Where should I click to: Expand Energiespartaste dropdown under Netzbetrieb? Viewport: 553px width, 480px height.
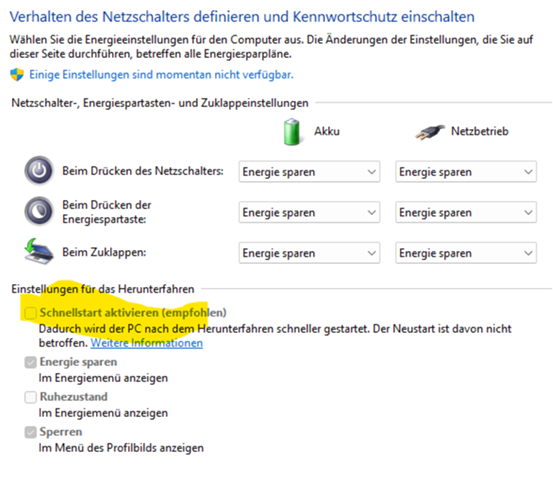coord(466,212)
